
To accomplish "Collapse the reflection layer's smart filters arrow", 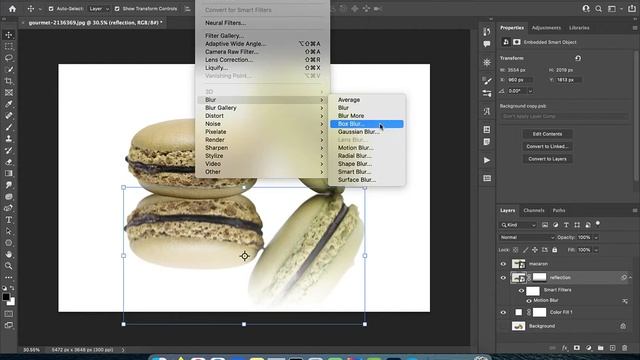I will pos(630,278).
